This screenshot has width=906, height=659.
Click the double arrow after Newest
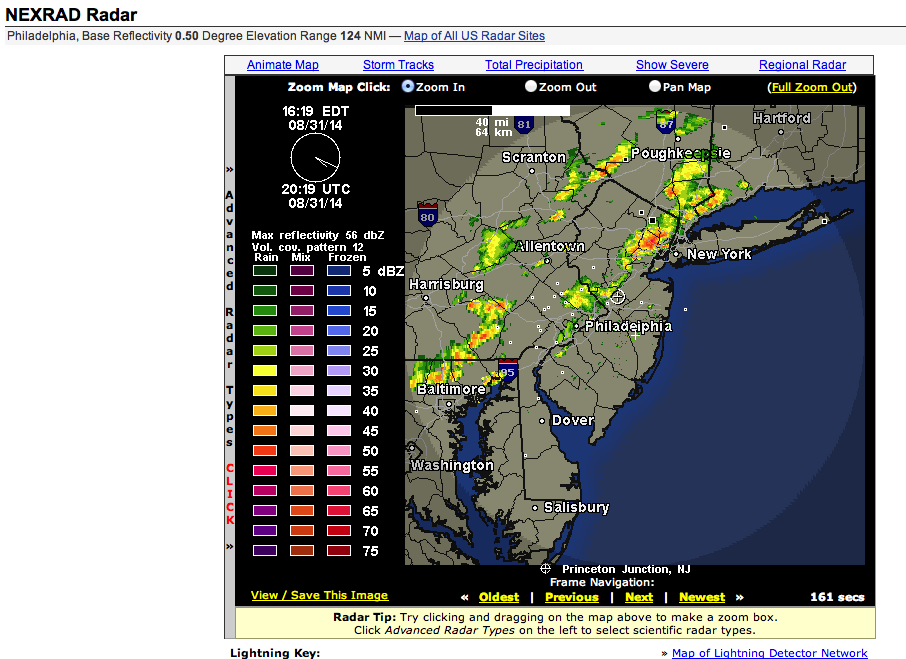click(740, 597)
